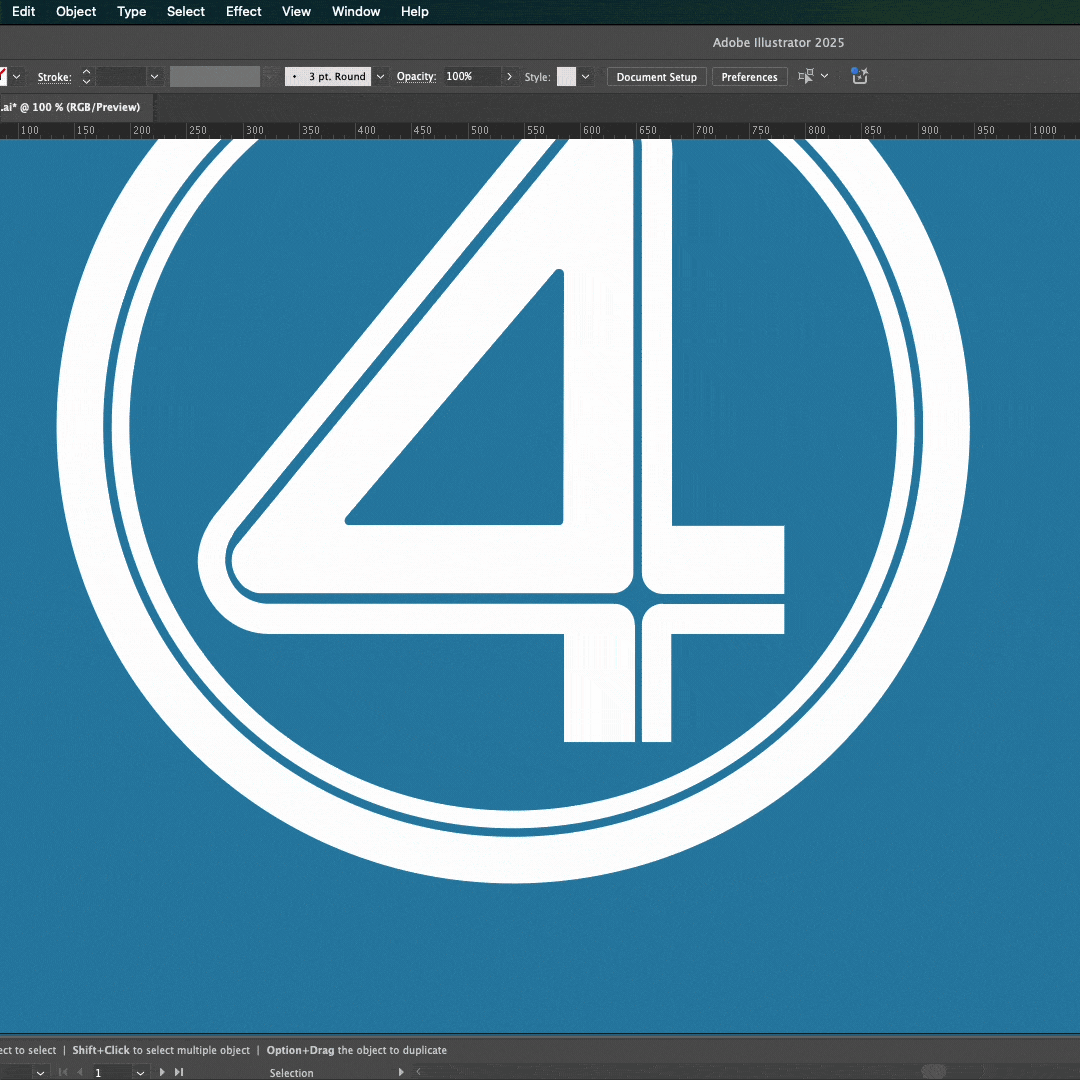
Task: Click the 500 mark on the ruler
Action: tap(479, 130)
